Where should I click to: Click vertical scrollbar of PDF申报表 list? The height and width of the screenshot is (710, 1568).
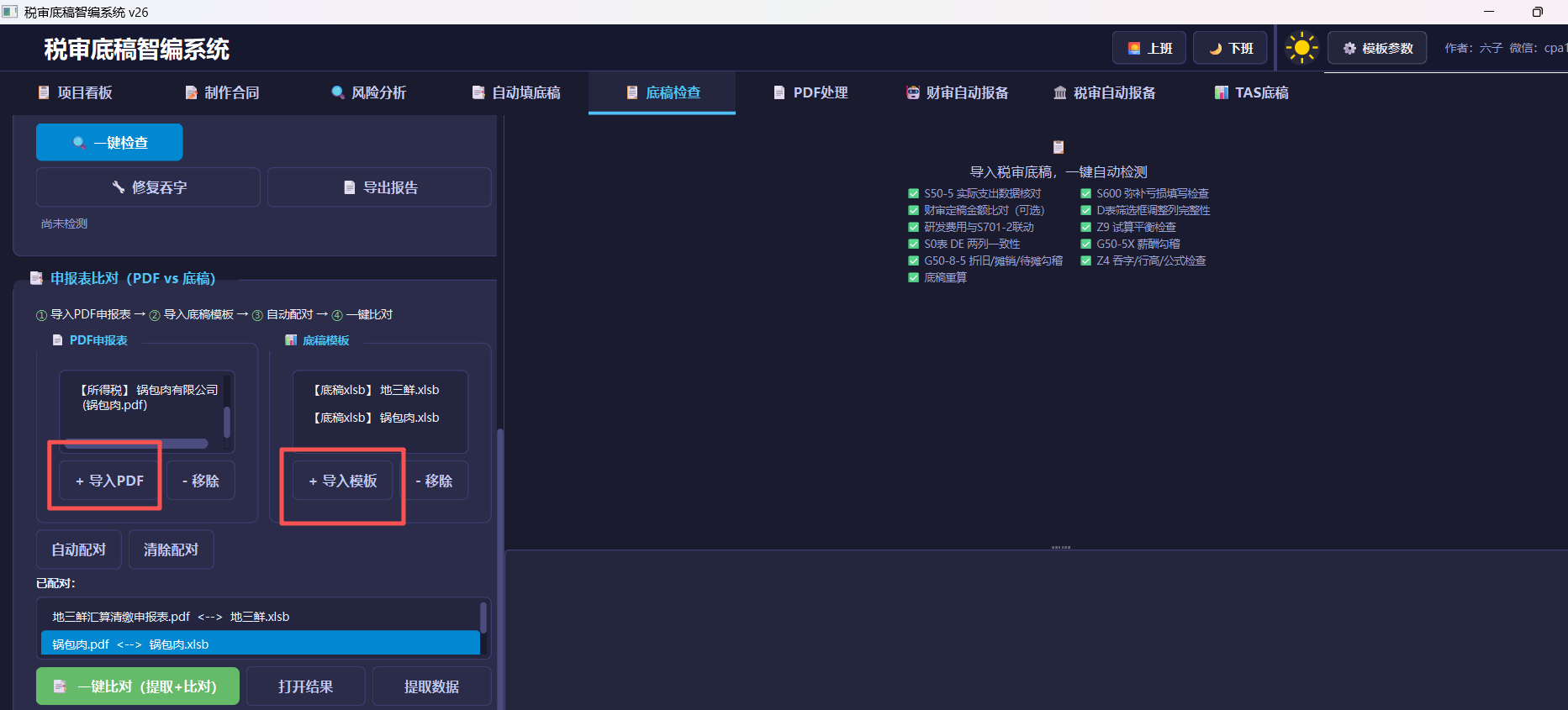pyautogui.click(x=227, y=422)
